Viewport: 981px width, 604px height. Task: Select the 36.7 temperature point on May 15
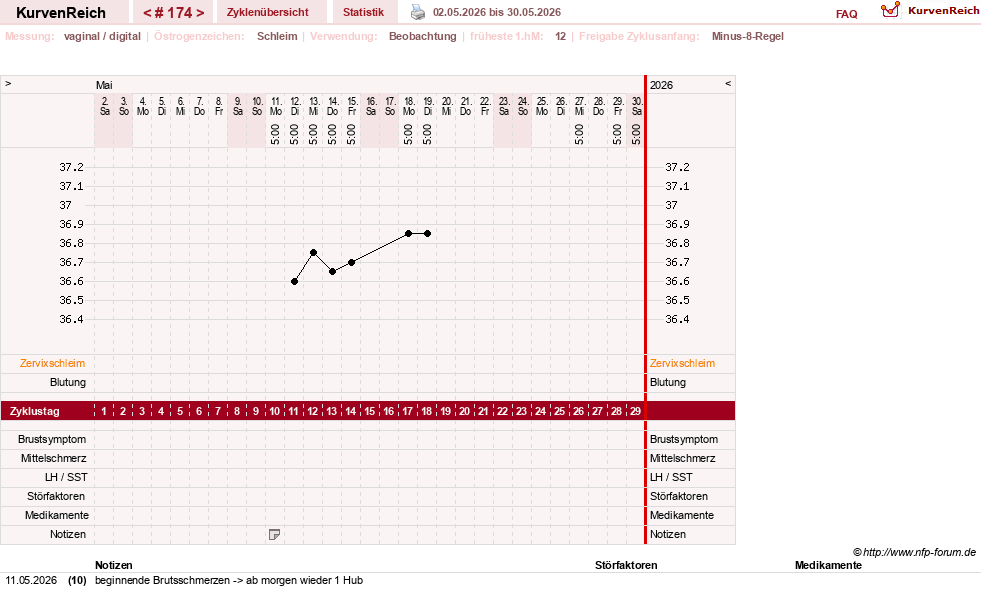[352, 262]
